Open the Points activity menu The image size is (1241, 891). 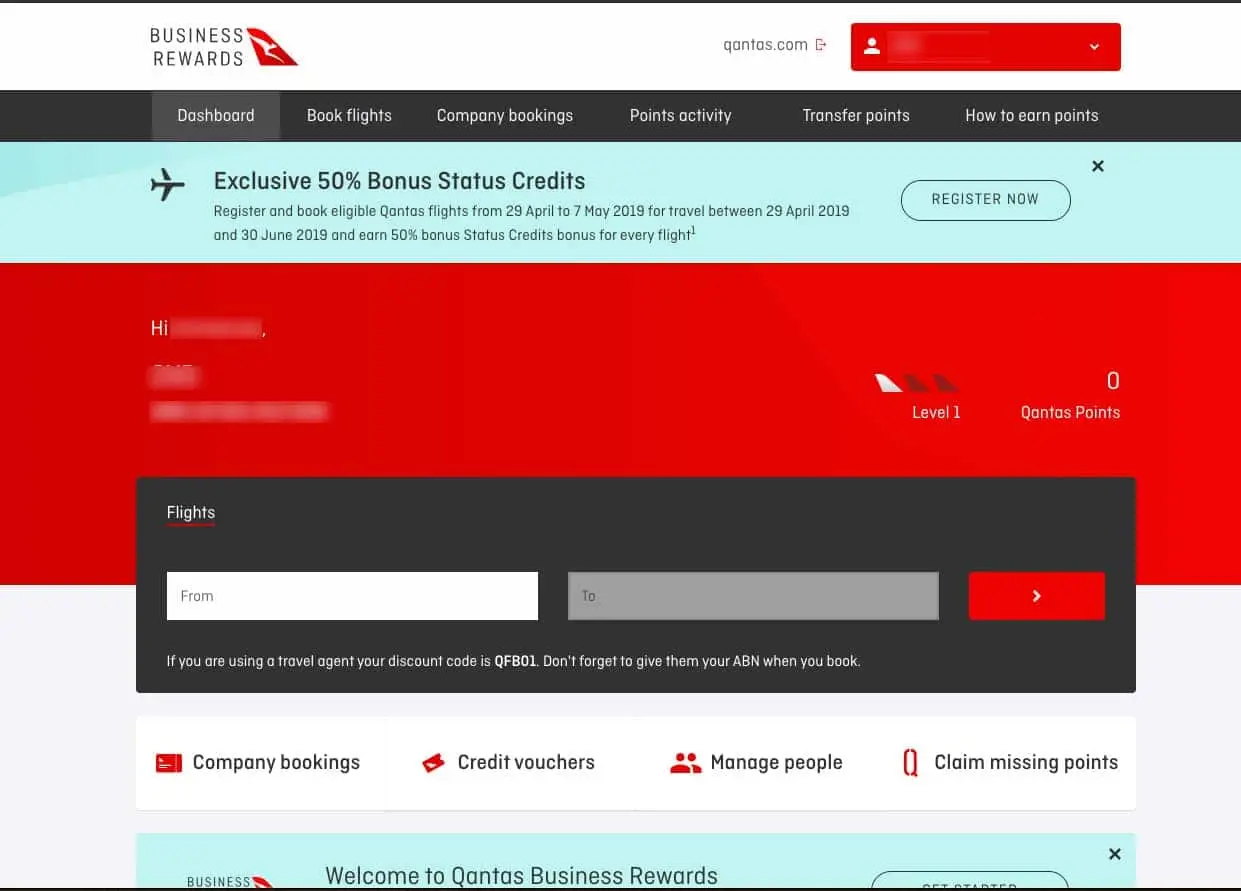pyautogui.click(x=681, y=116)
